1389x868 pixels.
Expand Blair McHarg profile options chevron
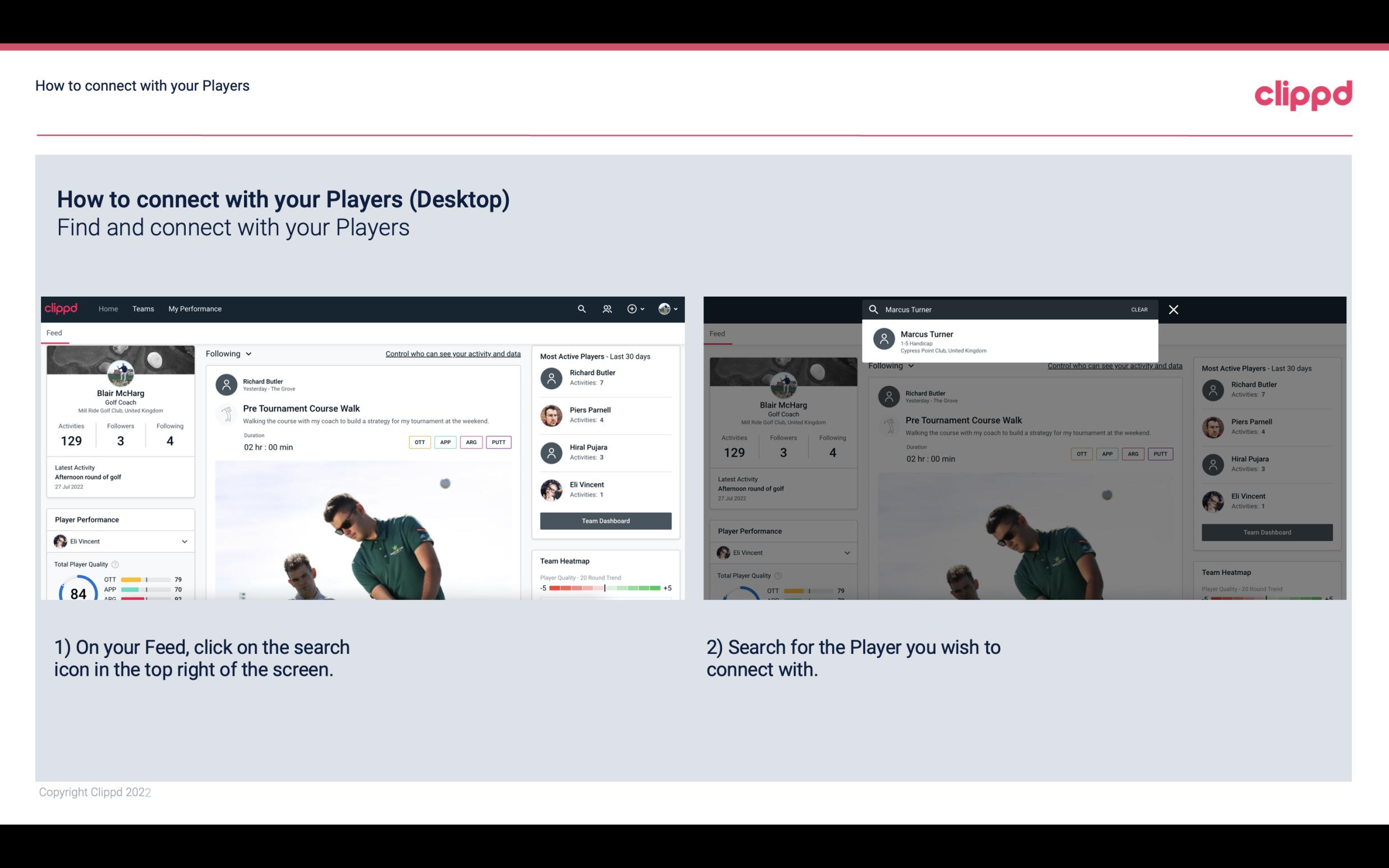click(676, 309)
